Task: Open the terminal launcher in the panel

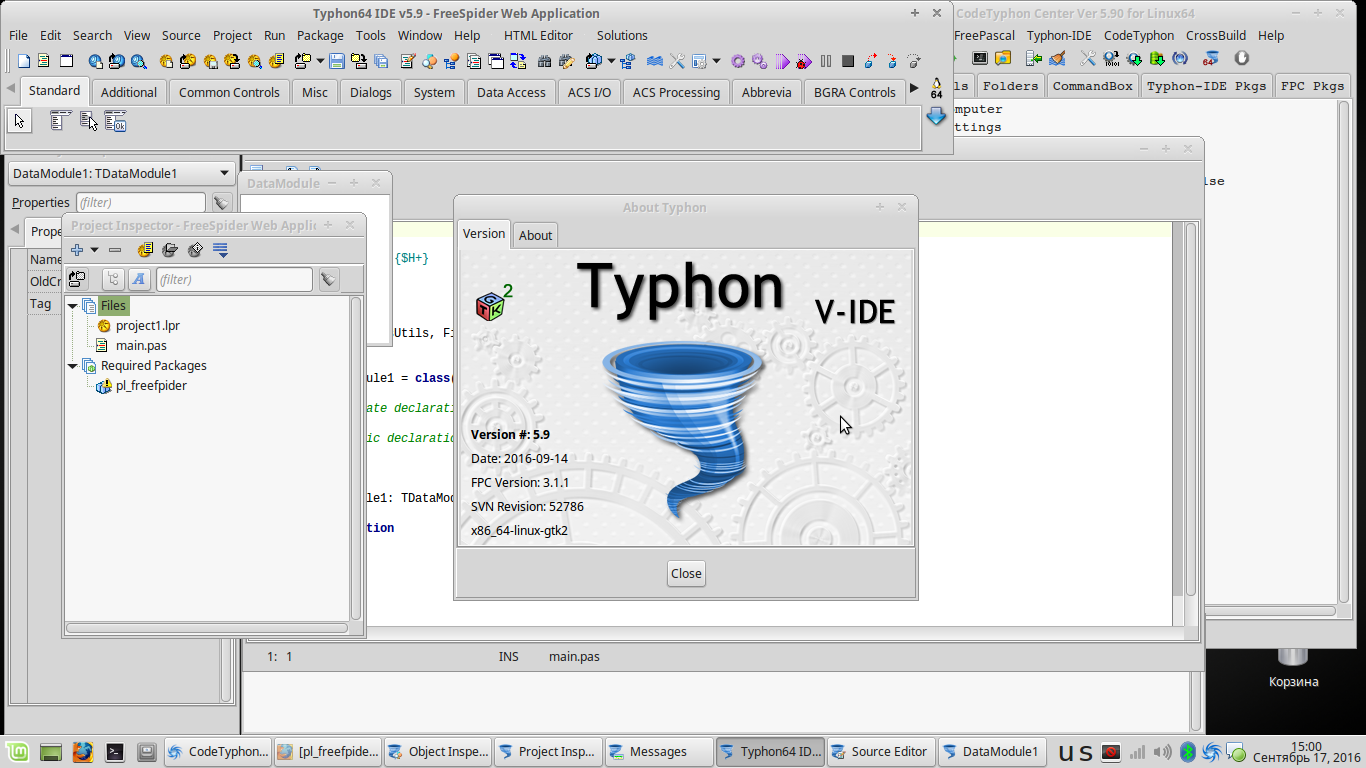Action: (x=115, y=752)
